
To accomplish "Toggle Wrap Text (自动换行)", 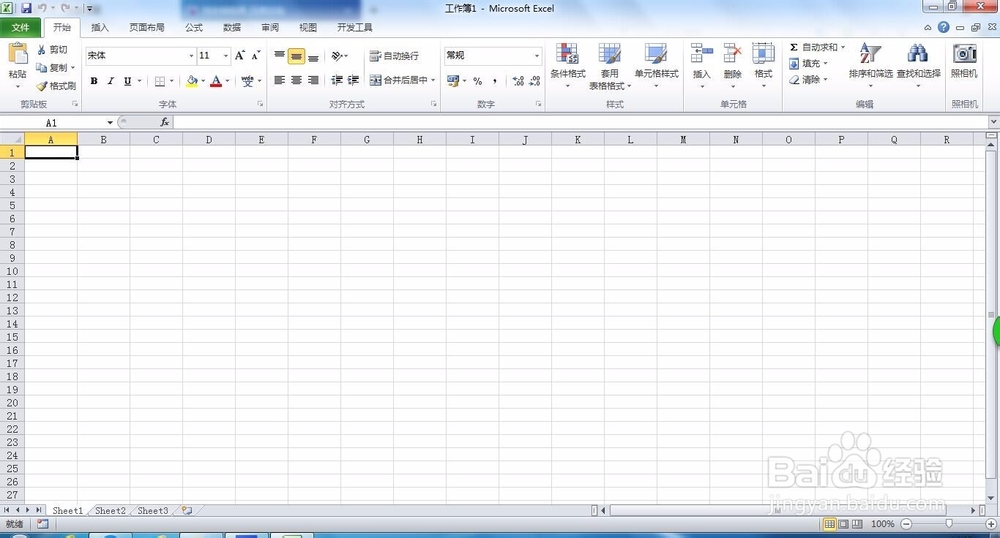I will 394,56.
